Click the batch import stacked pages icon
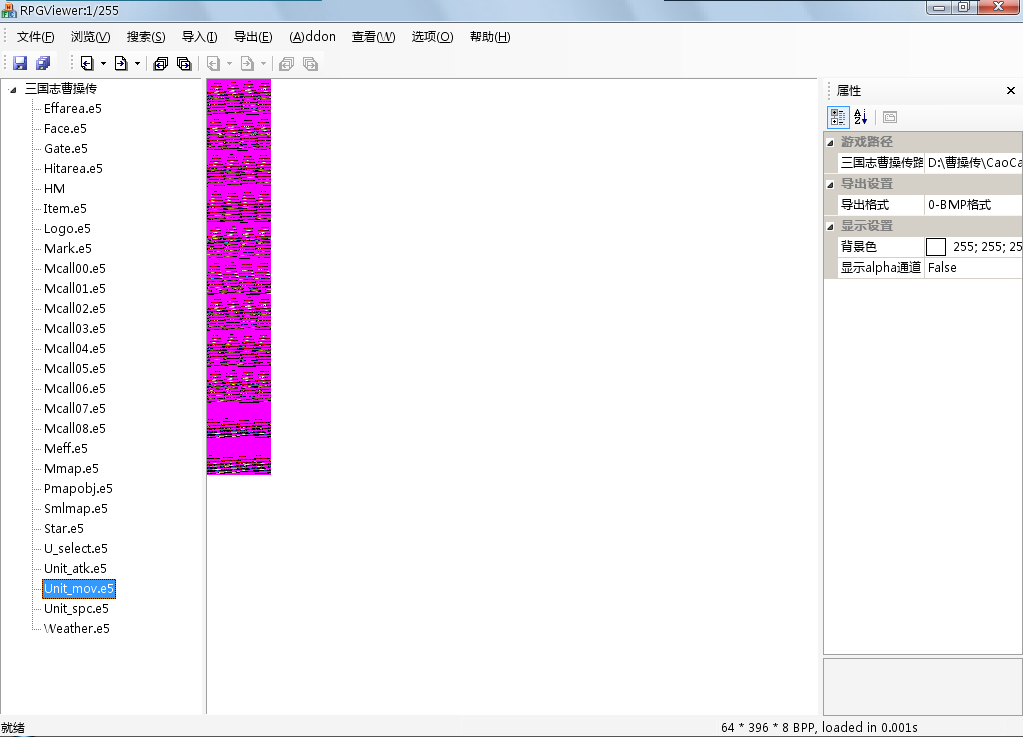This screenshot has width=1023, height=737. tap(160, 63)
